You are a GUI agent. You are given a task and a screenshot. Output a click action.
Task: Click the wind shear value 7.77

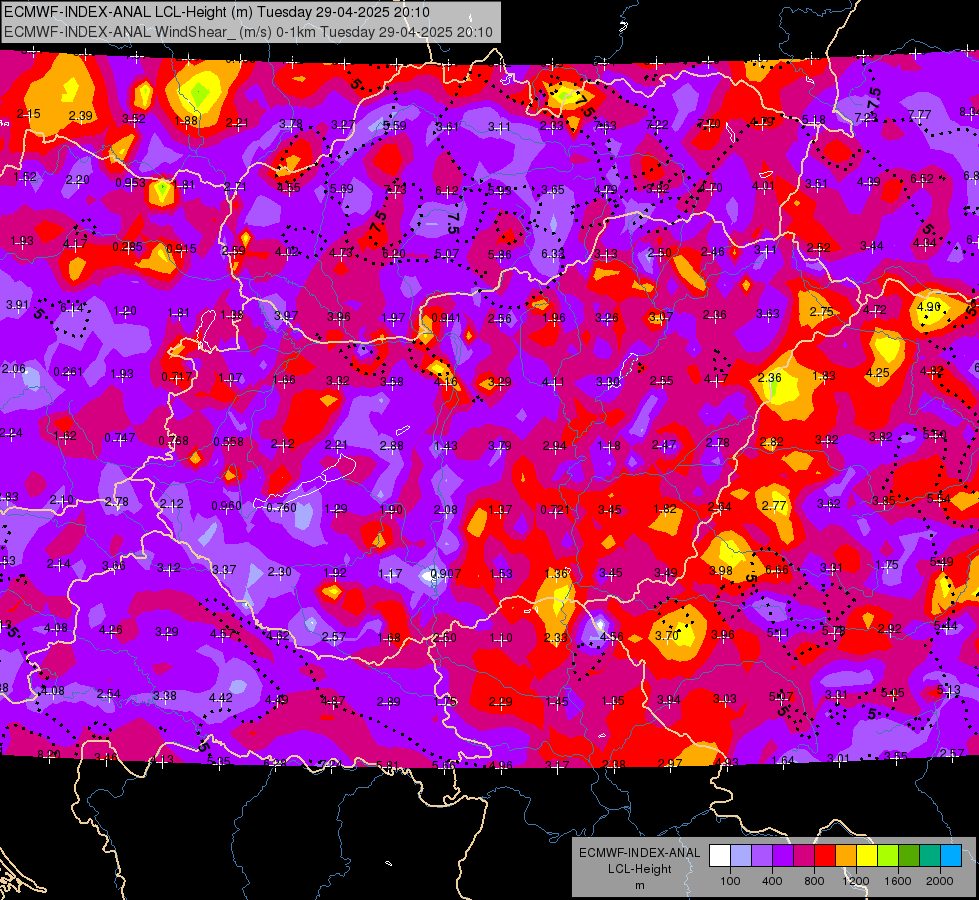pos(920,115)
